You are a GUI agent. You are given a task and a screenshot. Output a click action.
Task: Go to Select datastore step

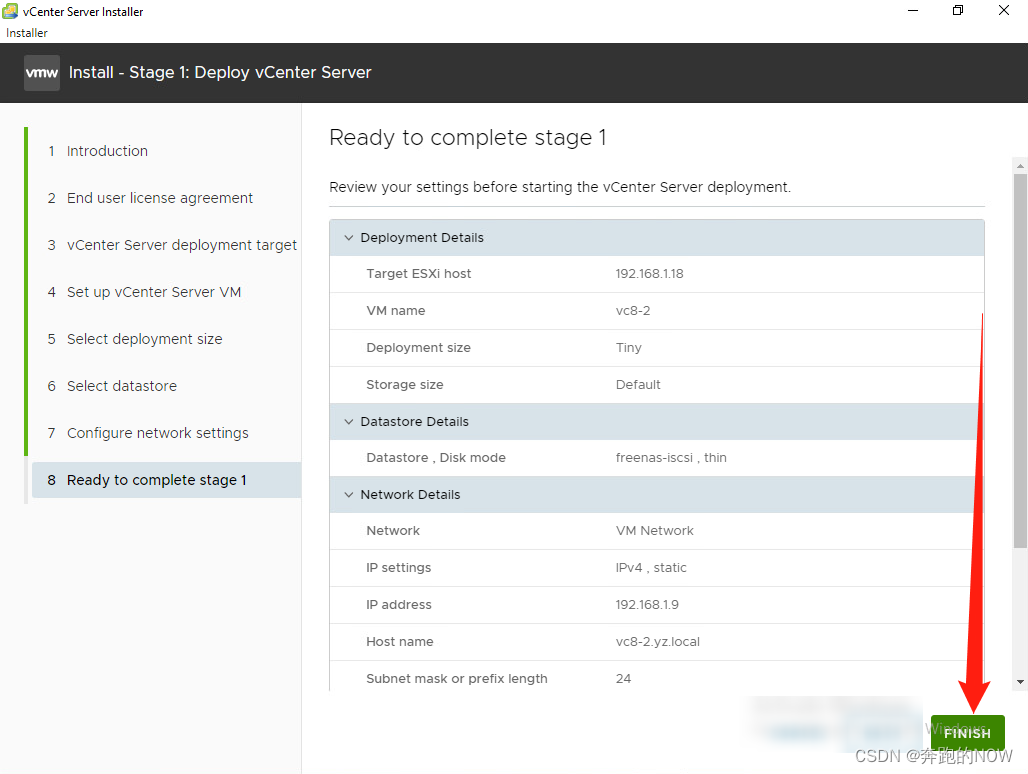tap(112, 386)
